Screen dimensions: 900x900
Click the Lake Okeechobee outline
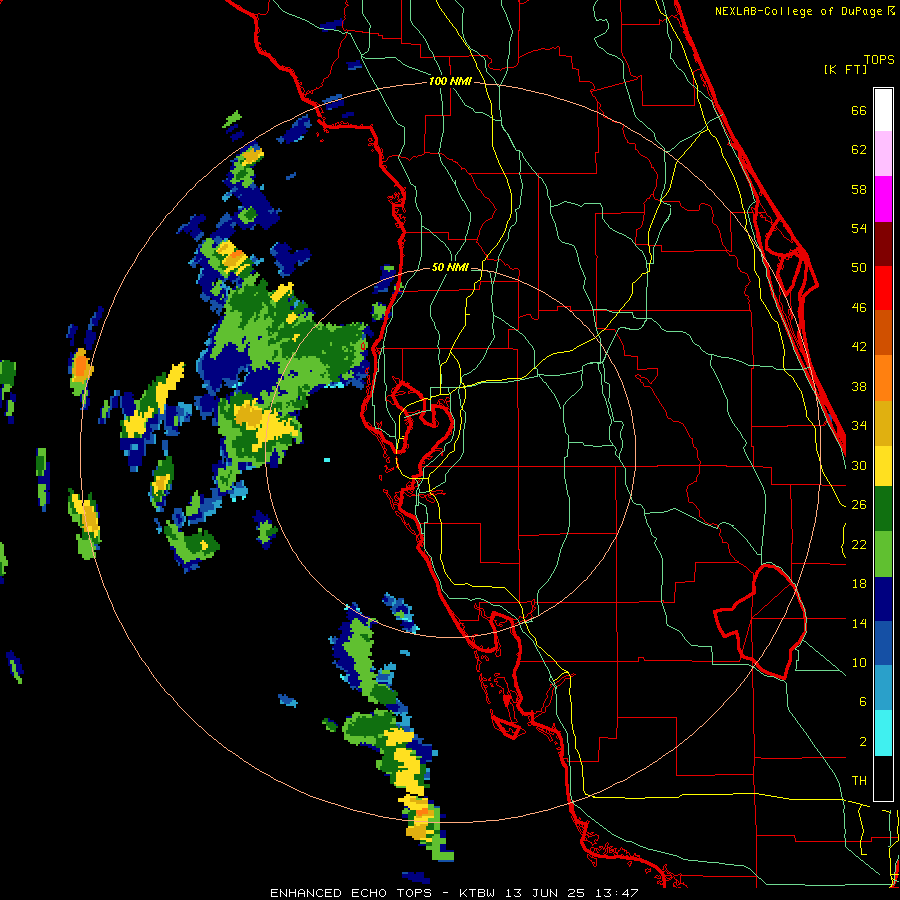click(x=761, y=621)
